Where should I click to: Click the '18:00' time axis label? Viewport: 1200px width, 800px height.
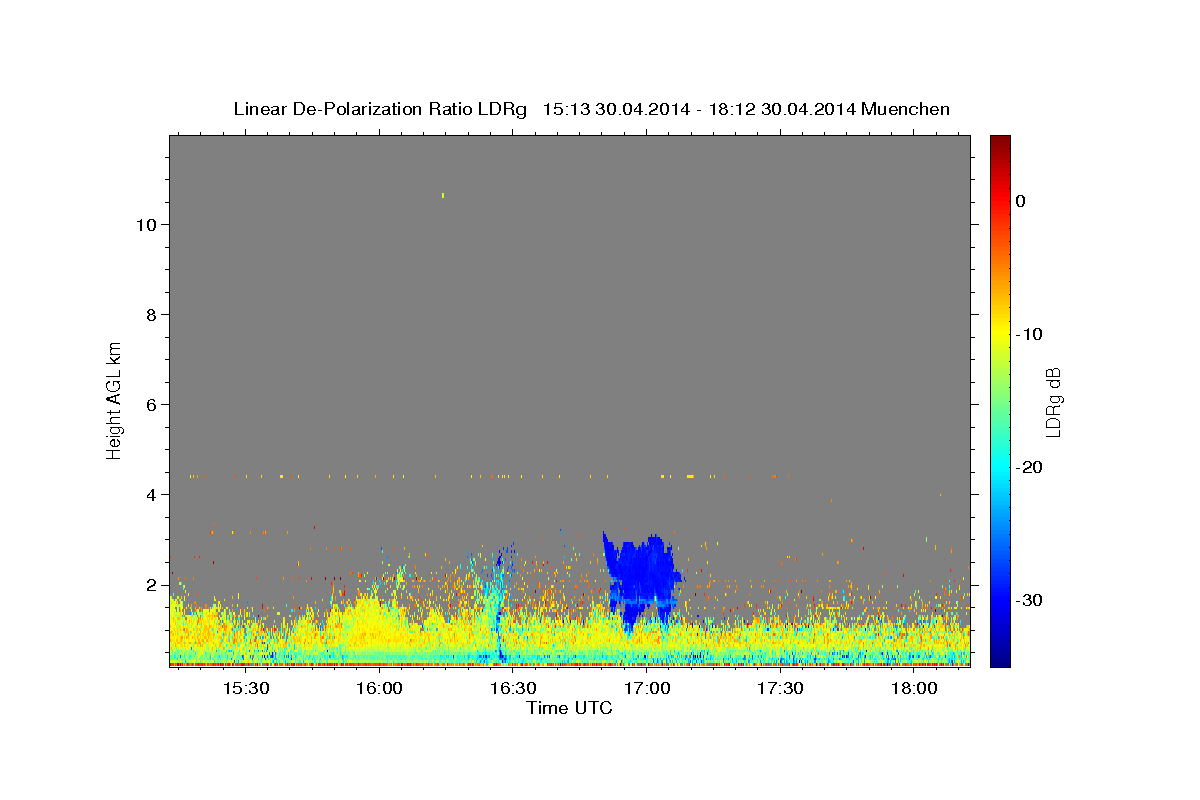point(914,688)
